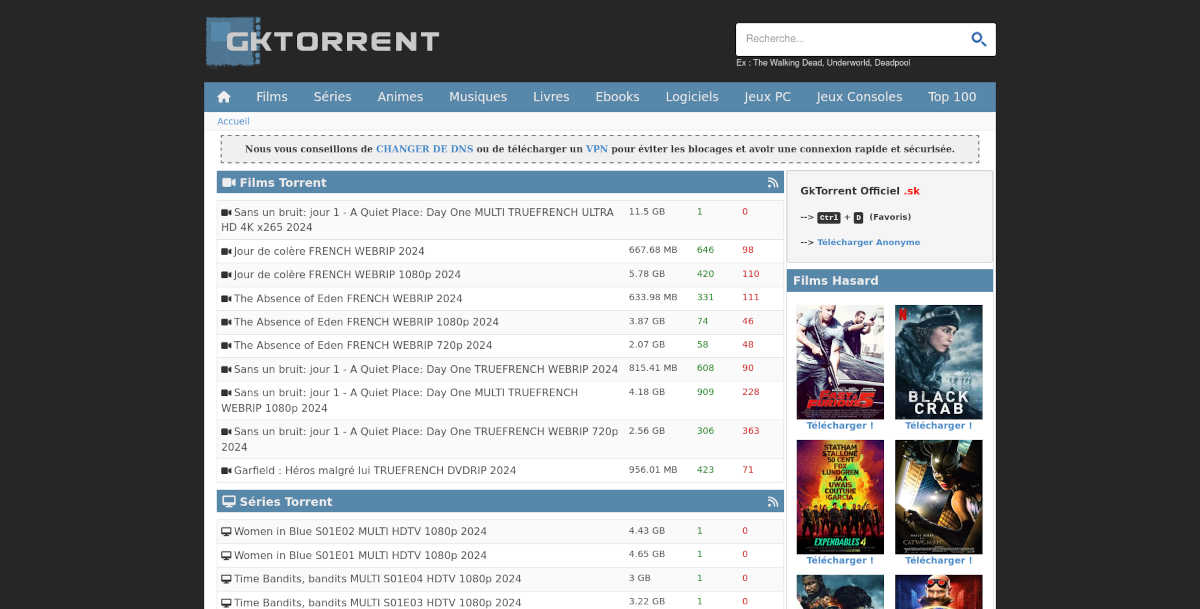
Task: Click Télécharger under Catwoman poster
Action: tap(938, 561)
